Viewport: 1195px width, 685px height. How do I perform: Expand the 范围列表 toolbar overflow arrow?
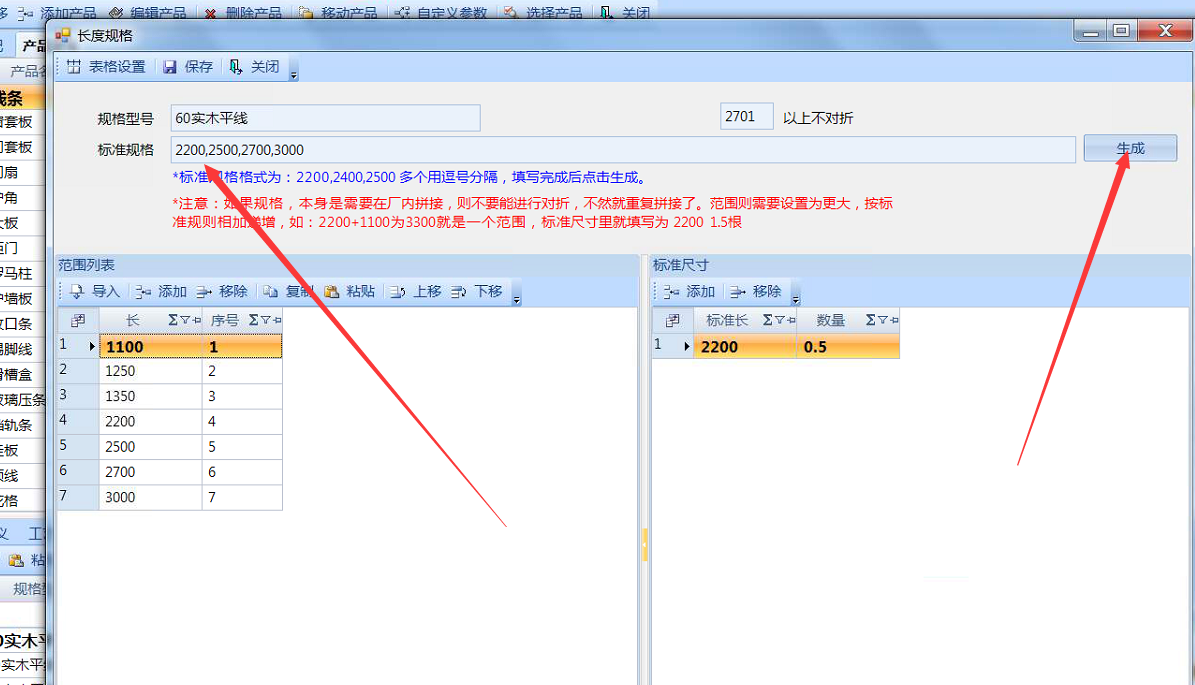[x=516, y=298]
